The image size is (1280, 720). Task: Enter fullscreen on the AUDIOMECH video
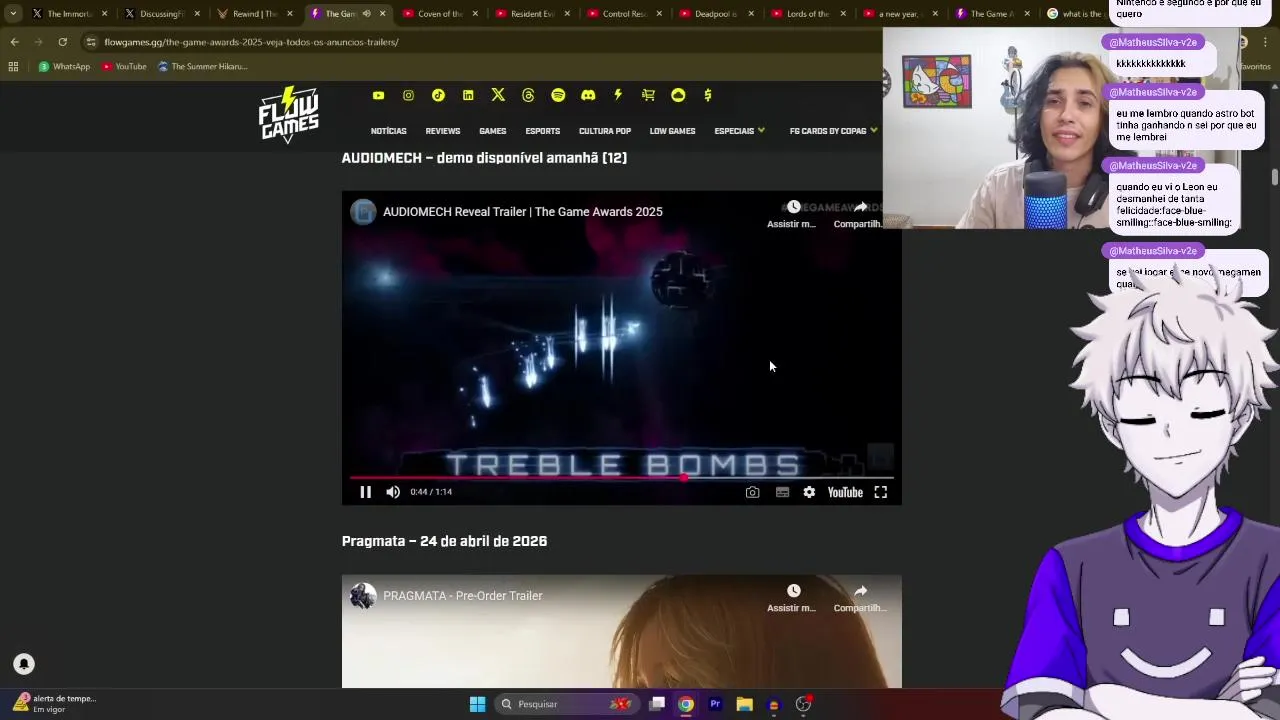pyautogui.click(x=881, y=492)
